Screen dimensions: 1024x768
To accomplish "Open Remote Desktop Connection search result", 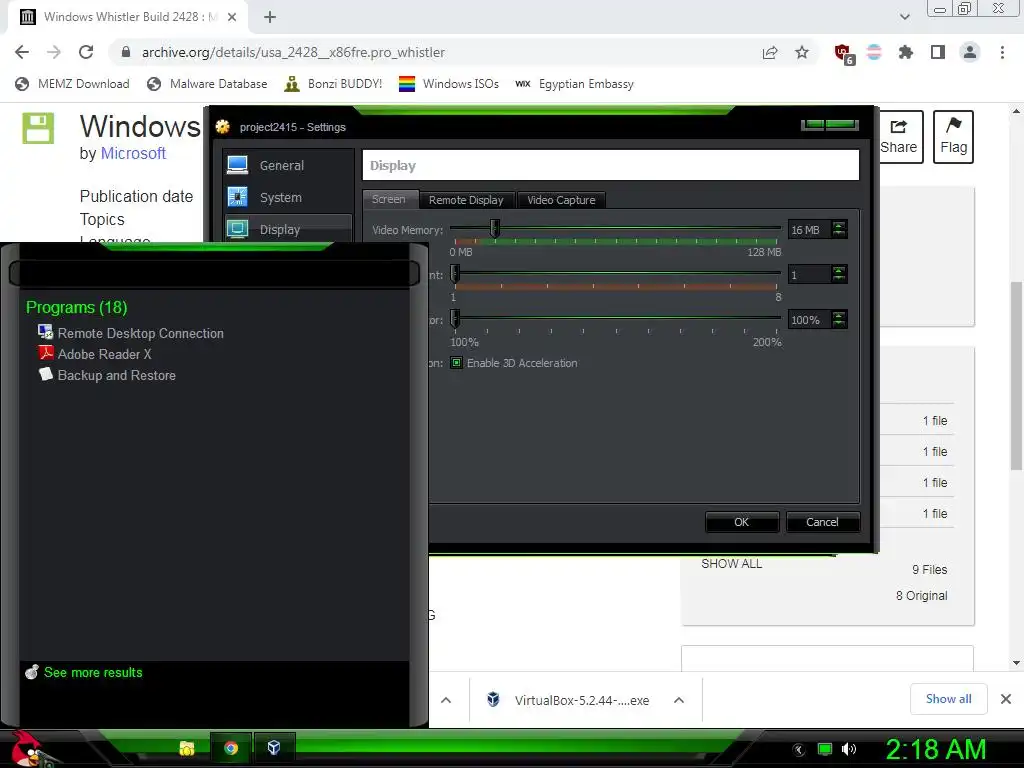I will click(x=131, y=333).
